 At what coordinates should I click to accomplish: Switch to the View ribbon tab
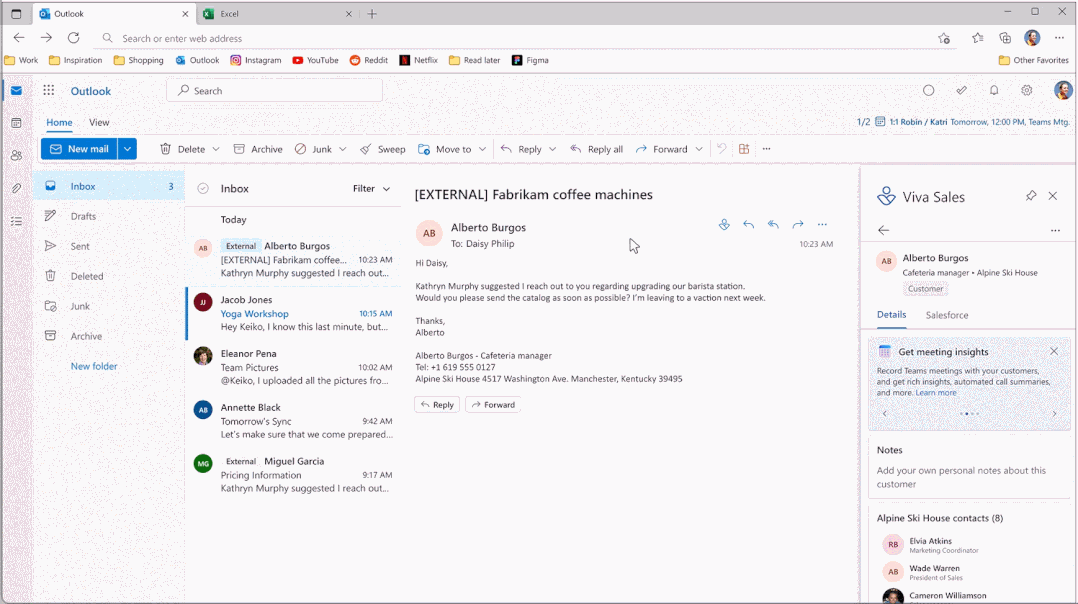point(99,122)
